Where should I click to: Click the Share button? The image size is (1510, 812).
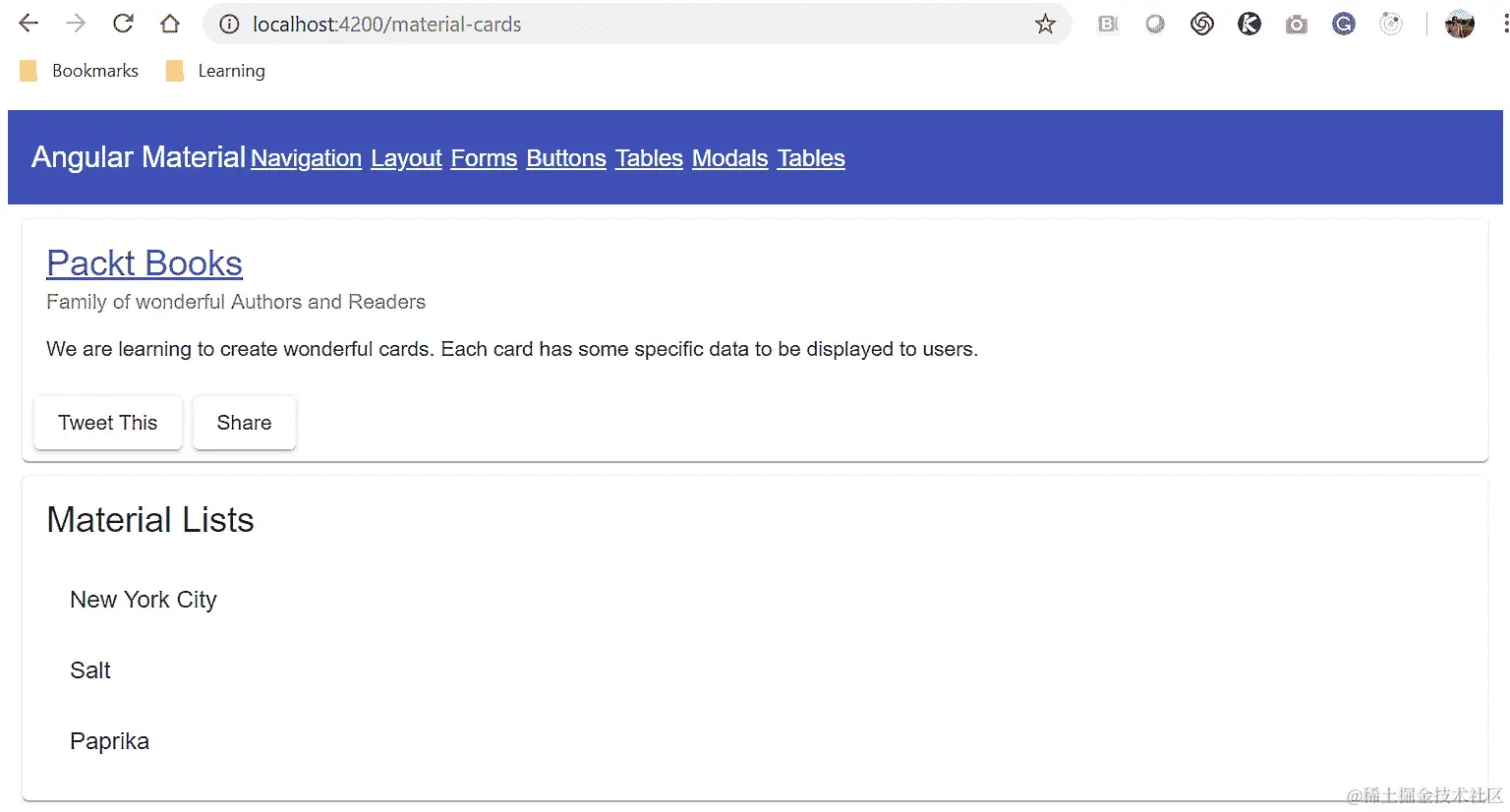point(244,423)
